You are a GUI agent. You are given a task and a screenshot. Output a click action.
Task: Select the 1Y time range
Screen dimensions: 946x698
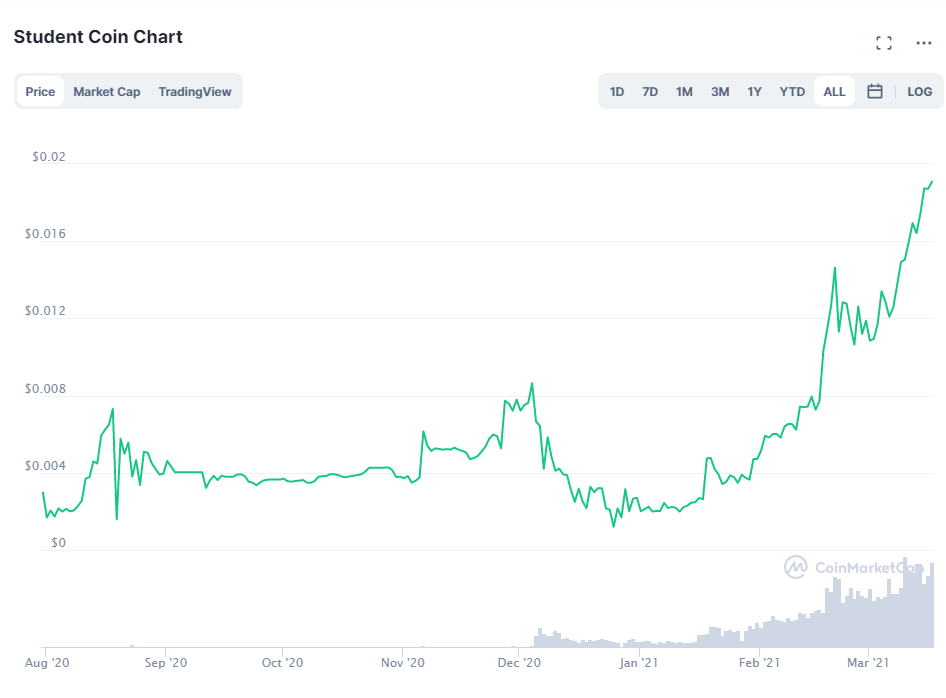tap(755, 92)
